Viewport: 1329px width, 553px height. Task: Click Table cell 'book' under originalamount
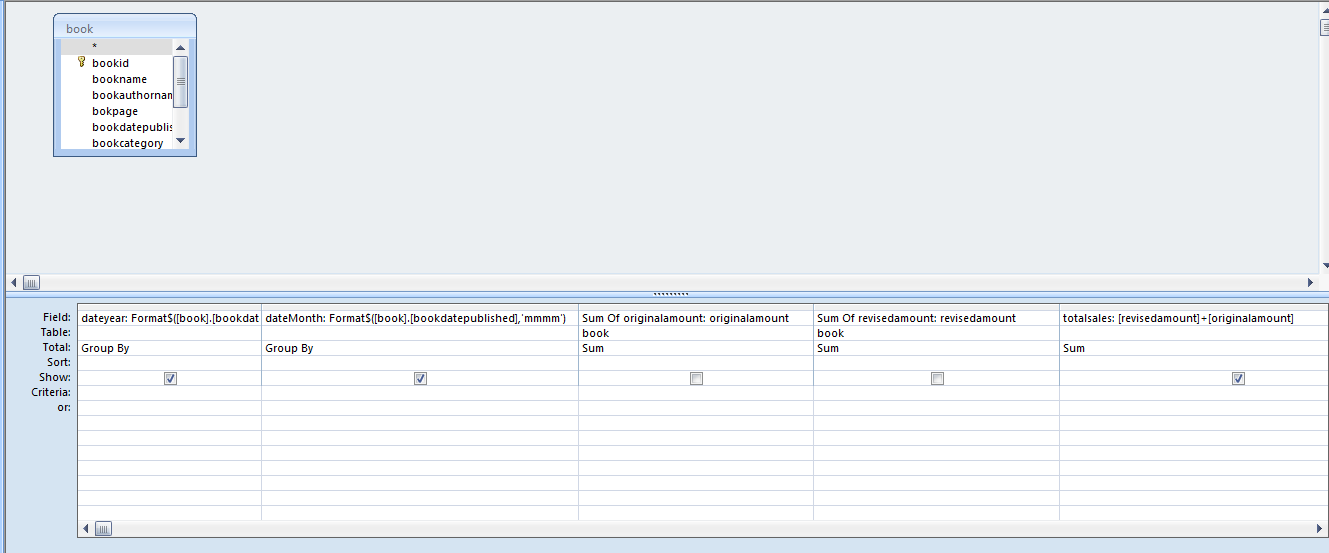click(696, 333)
